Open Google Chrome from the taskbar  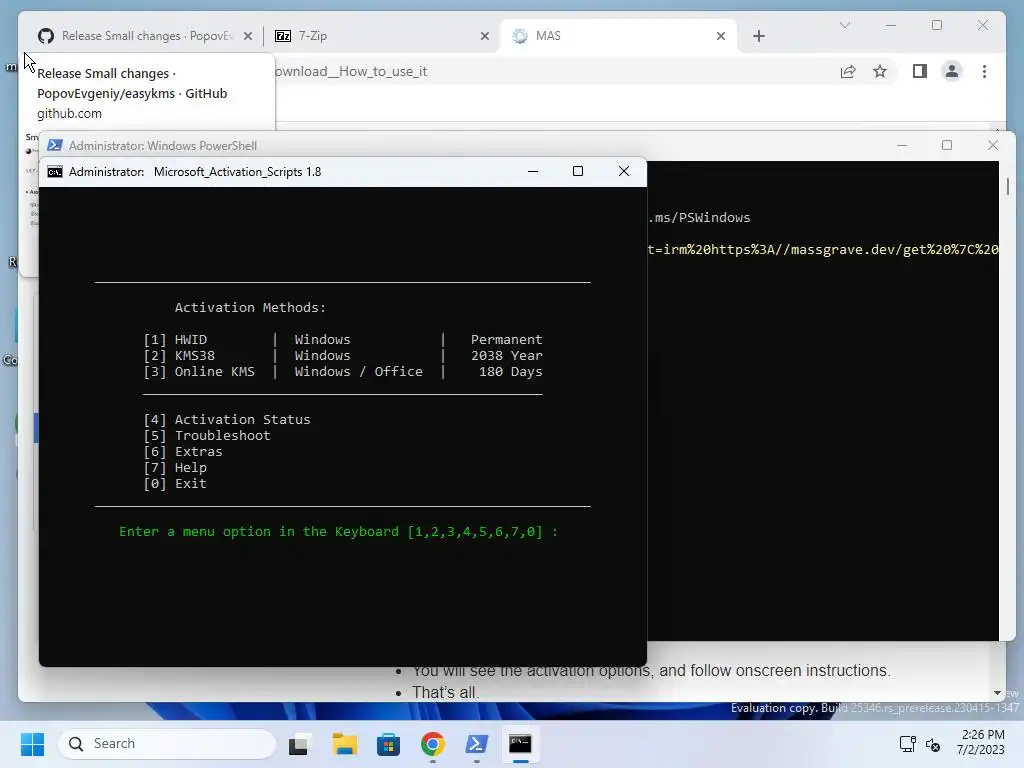tap(432, 744)
